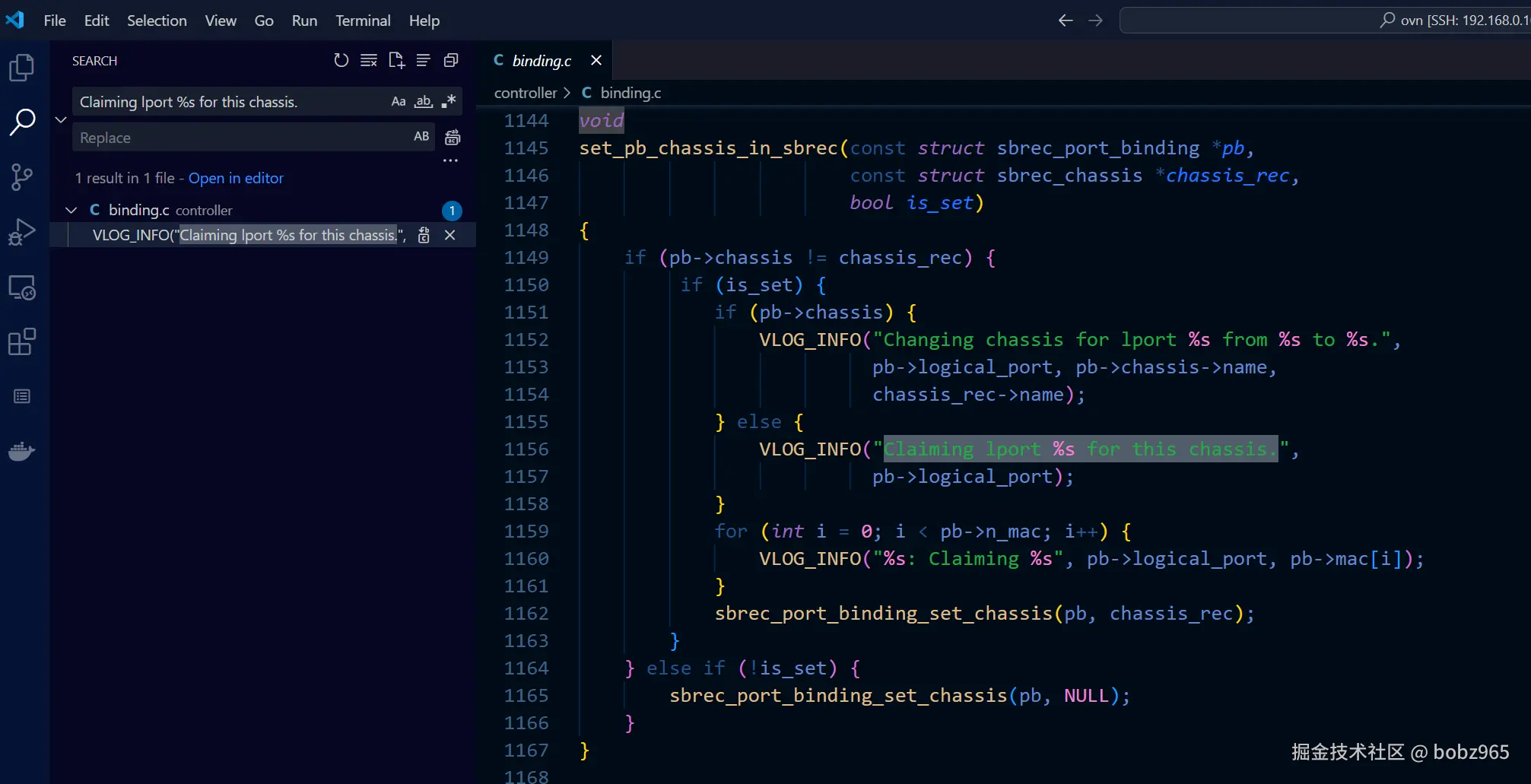
Task: Toggle Match Case in search box
Action: [399, 102]
